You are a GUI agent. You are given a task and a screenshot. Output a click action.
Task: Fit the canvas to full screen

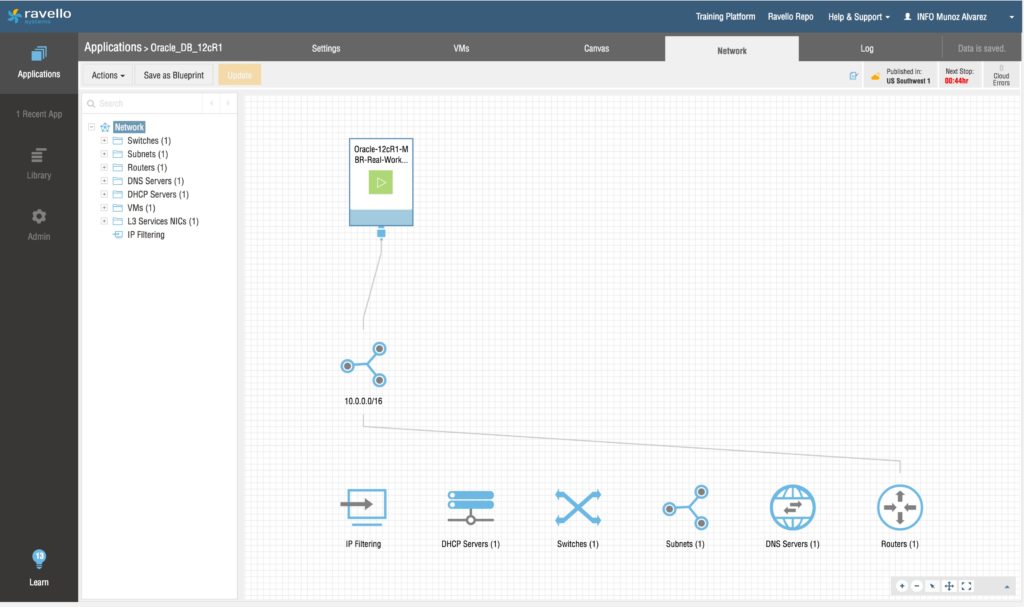pyautogui.click(x=966, y=586)
